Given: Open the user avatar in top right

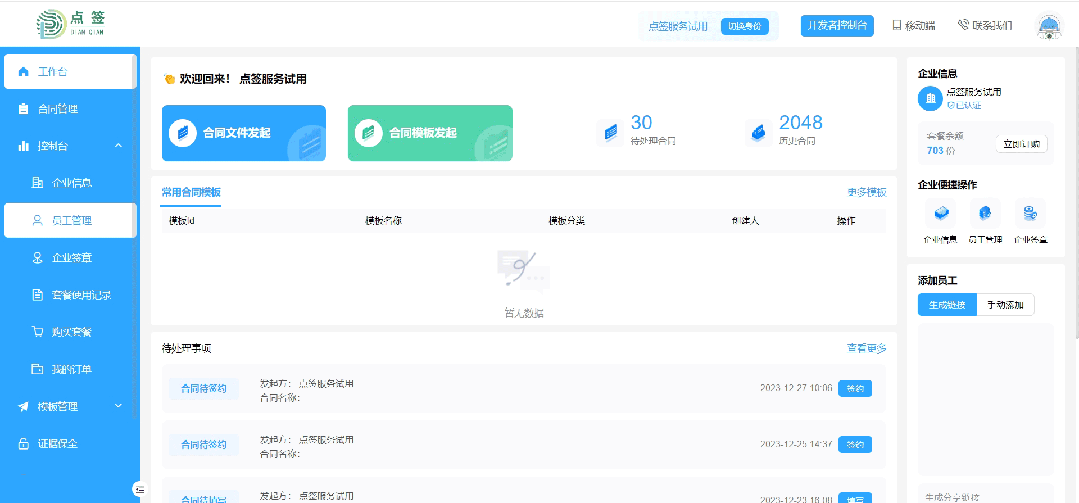Looking at the screenshot, I should [1048, 27].
